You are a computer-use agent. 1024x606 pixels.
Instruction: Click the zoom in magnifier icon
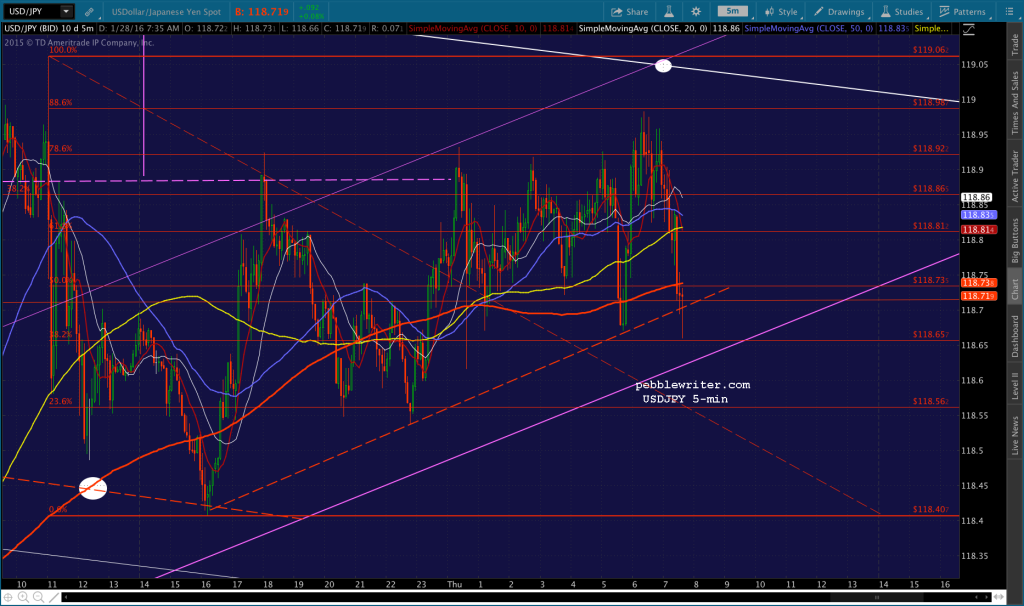tap(23, 597)
